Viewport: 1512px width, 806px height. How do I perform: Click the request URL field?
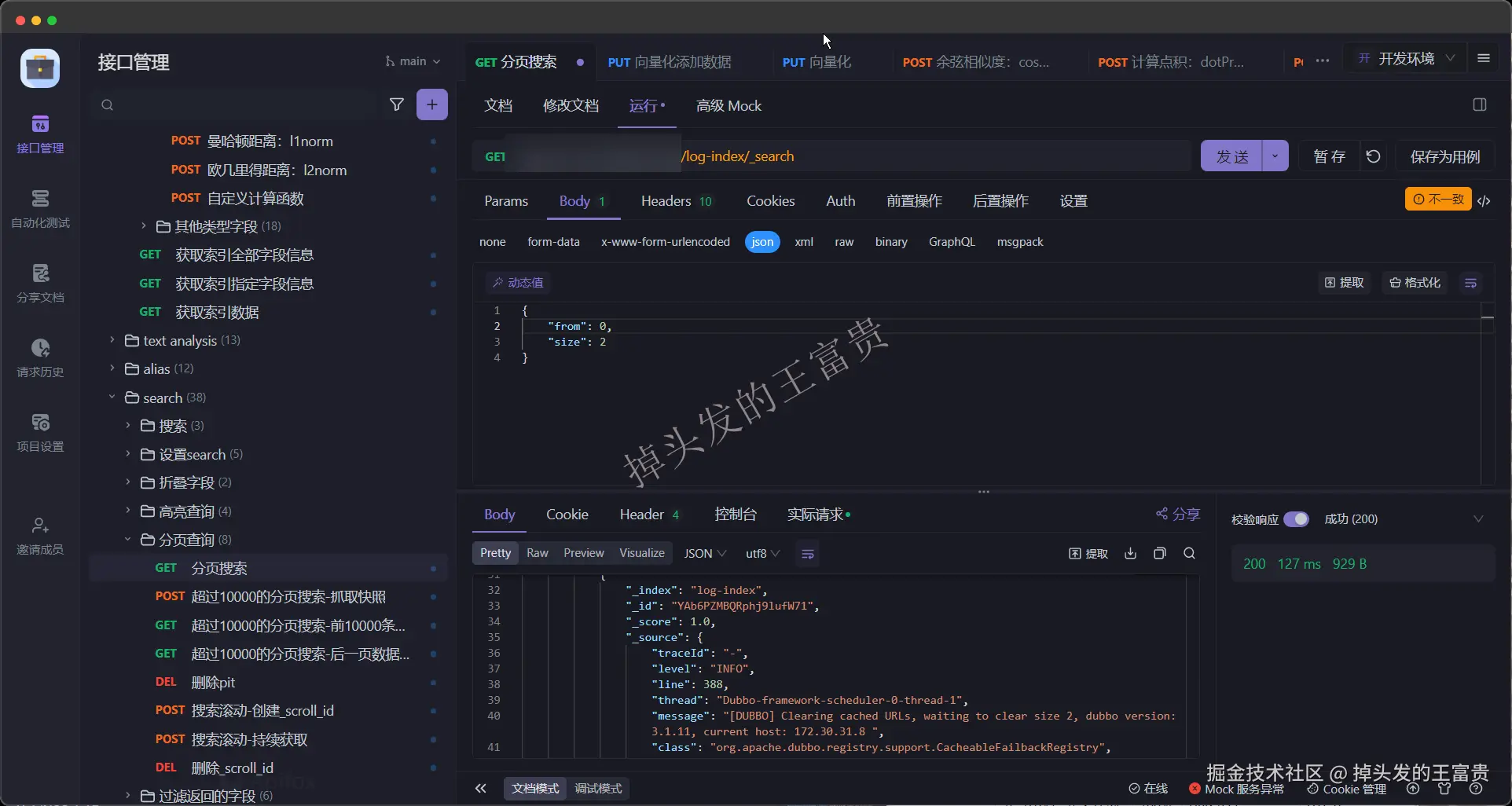(833, 156)
